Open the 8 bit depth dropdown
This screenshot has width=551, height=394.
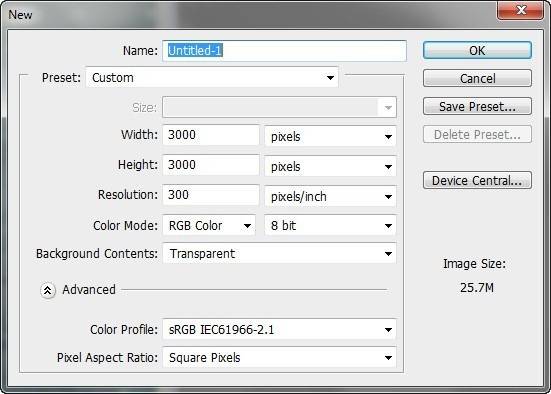(330, 225)
